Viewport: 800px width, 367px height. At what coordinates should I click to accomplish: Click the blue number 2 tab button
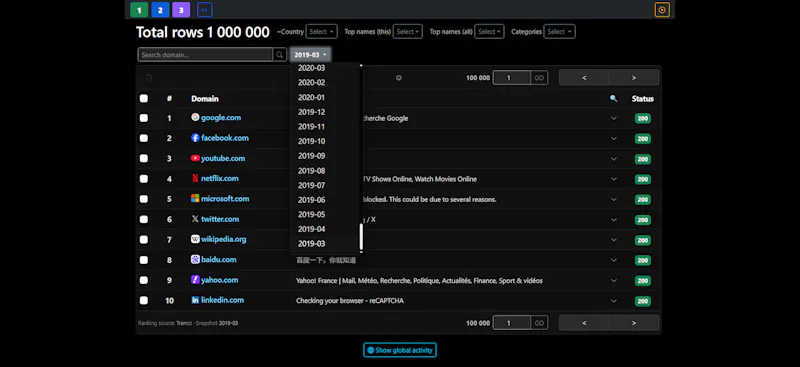[160, 9]
